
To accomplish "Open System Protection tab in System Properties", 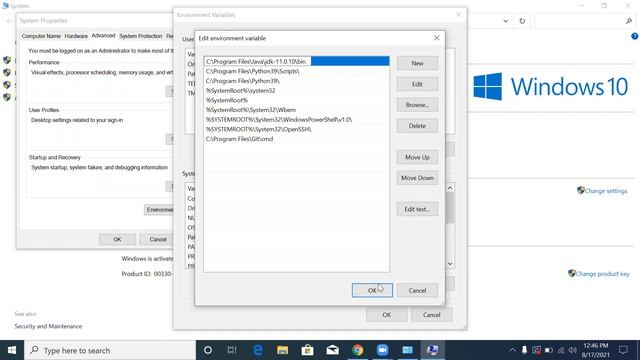I will 140,36.
